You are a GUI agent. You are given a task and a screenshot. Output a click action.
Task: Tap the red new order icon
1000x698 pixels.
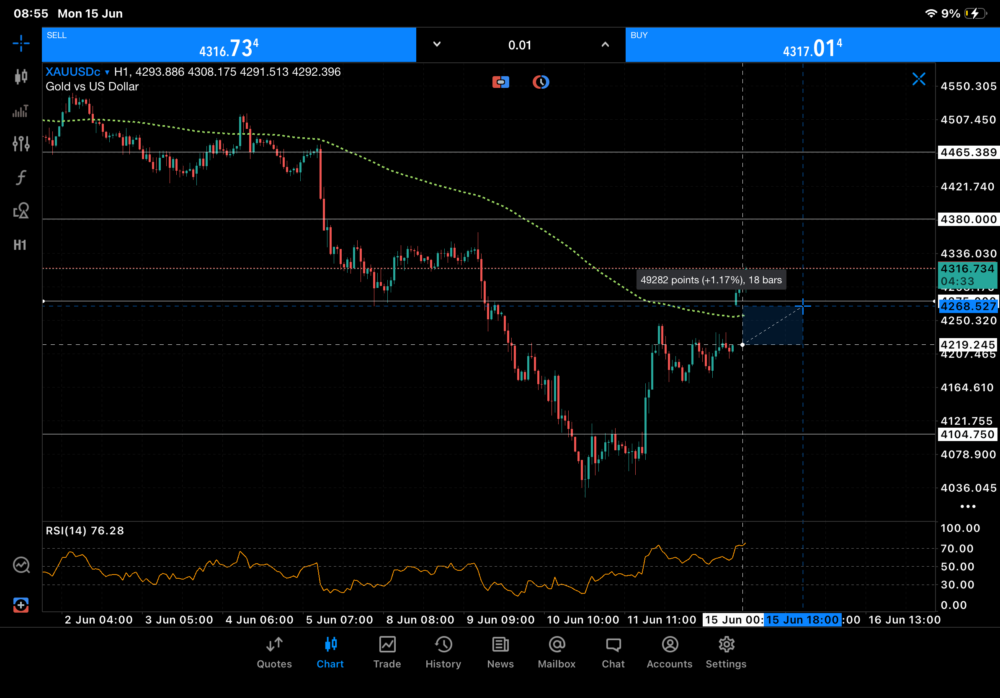[21, 605]
